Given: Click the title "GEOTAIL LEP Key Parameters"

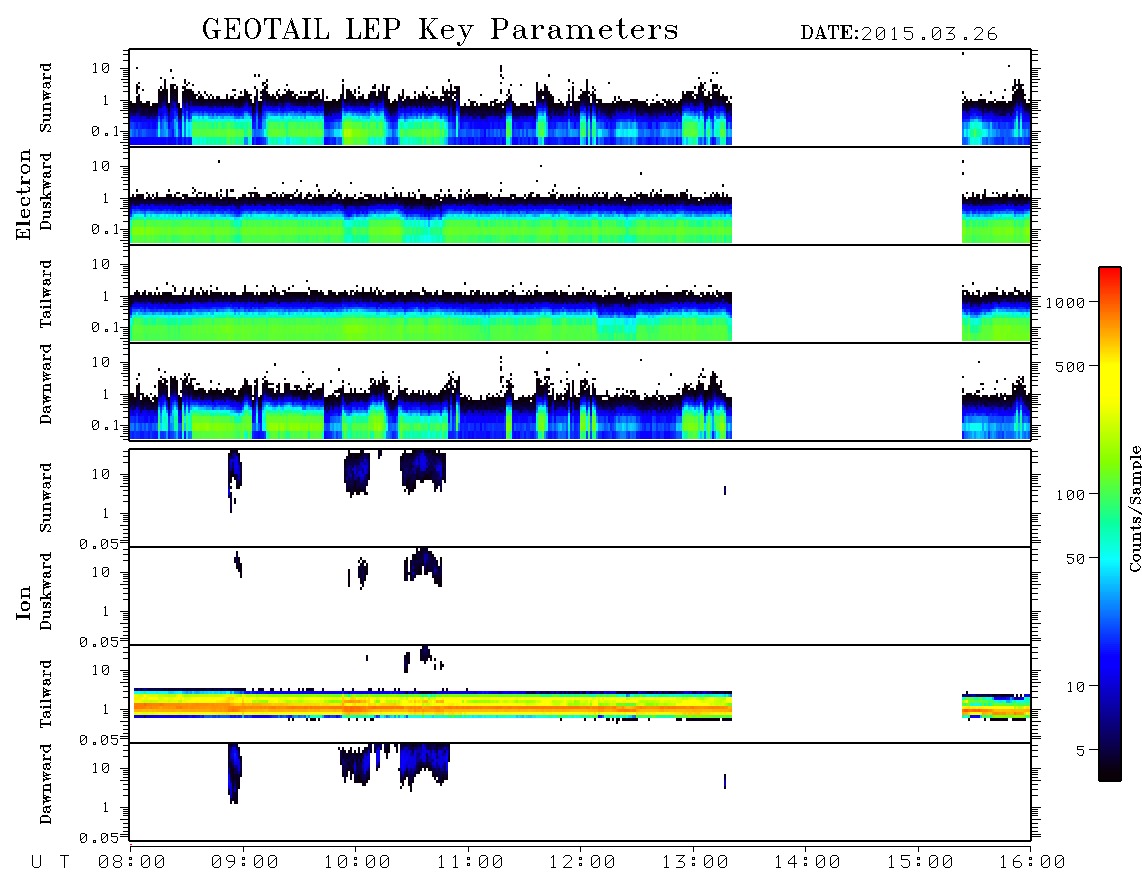Looking at the screenshot, I should (x=440, y=30).
